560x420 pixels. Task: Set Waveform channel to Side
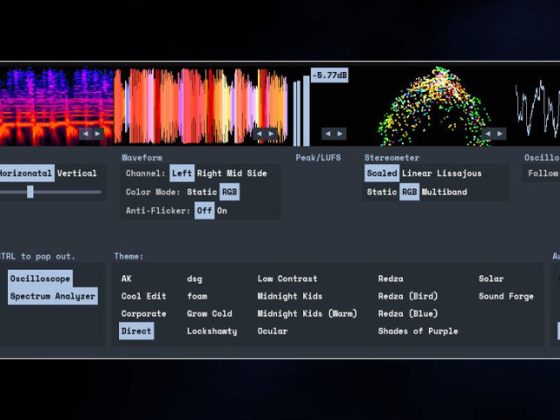[x=257, y=173]
